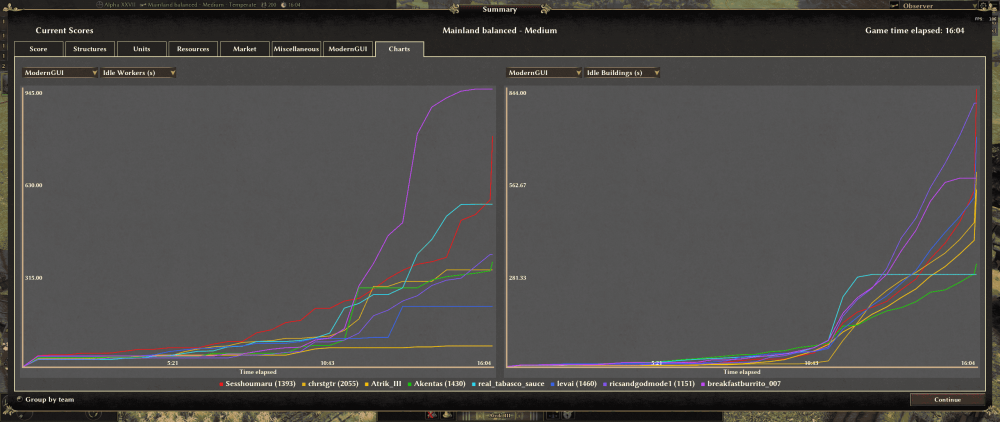Open the Structures tab
1000x422 pixels.
[90, 49]
